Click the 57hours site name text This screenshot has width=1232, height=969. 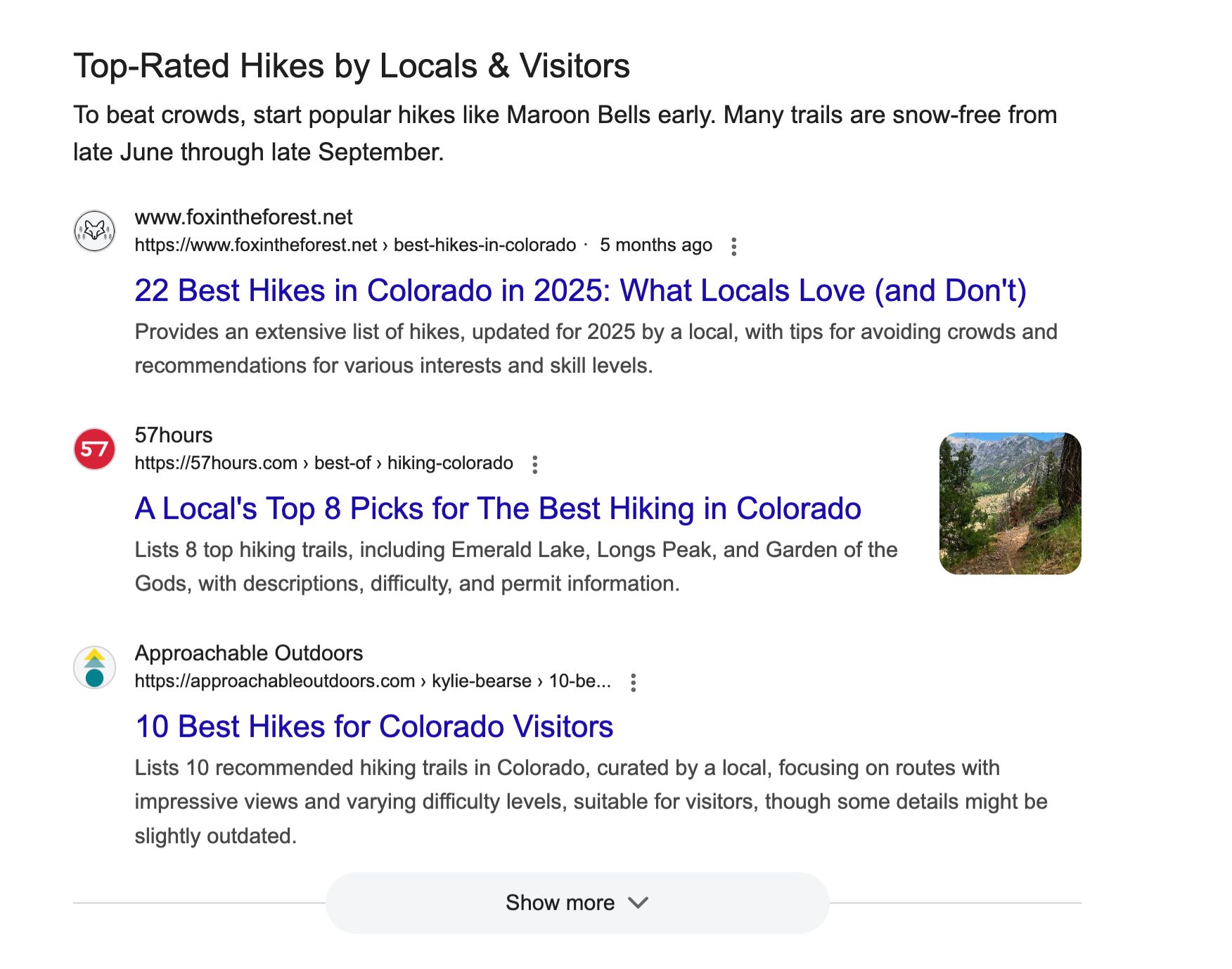pos(174,435)
